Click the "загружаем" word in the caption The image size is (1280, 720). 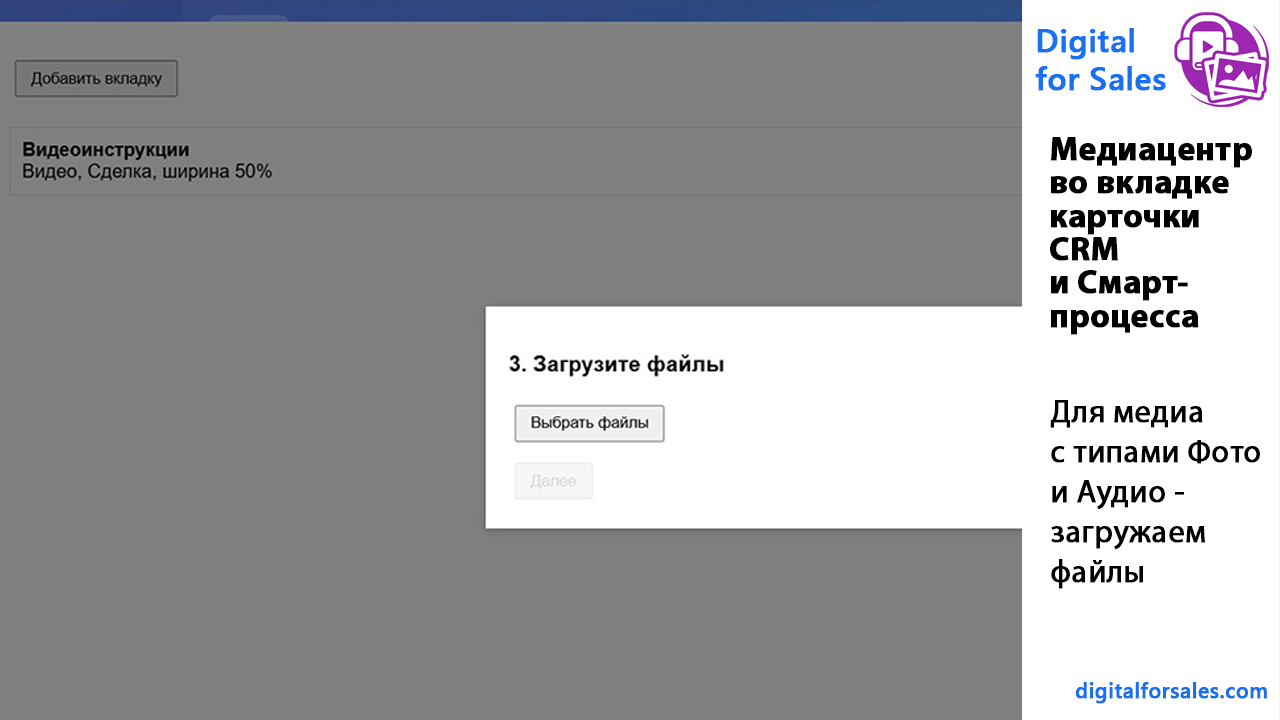pos(1128,532)
